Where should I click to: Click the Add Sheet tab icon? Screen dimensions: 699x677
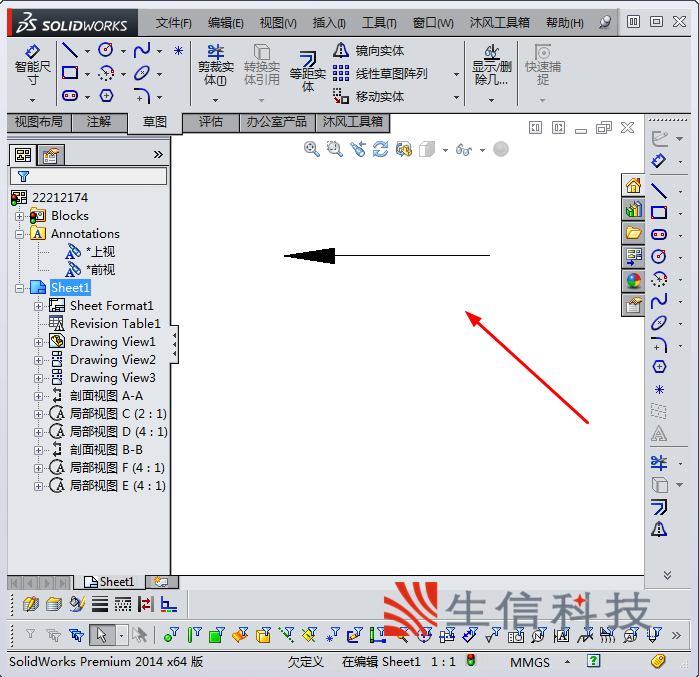click(161, 582)
